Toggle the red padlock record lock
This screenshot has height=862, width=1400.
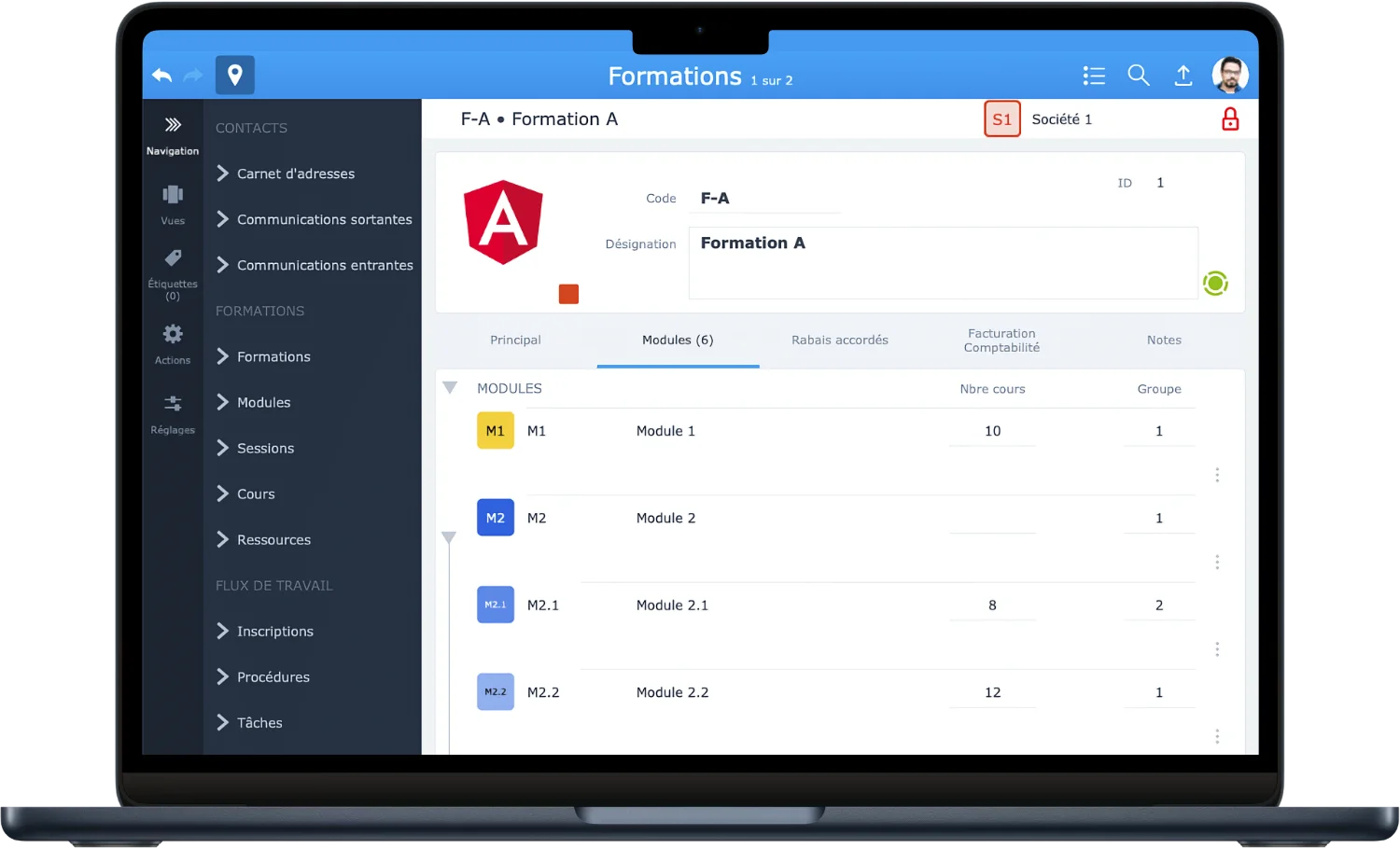[x=1230, y=119]
